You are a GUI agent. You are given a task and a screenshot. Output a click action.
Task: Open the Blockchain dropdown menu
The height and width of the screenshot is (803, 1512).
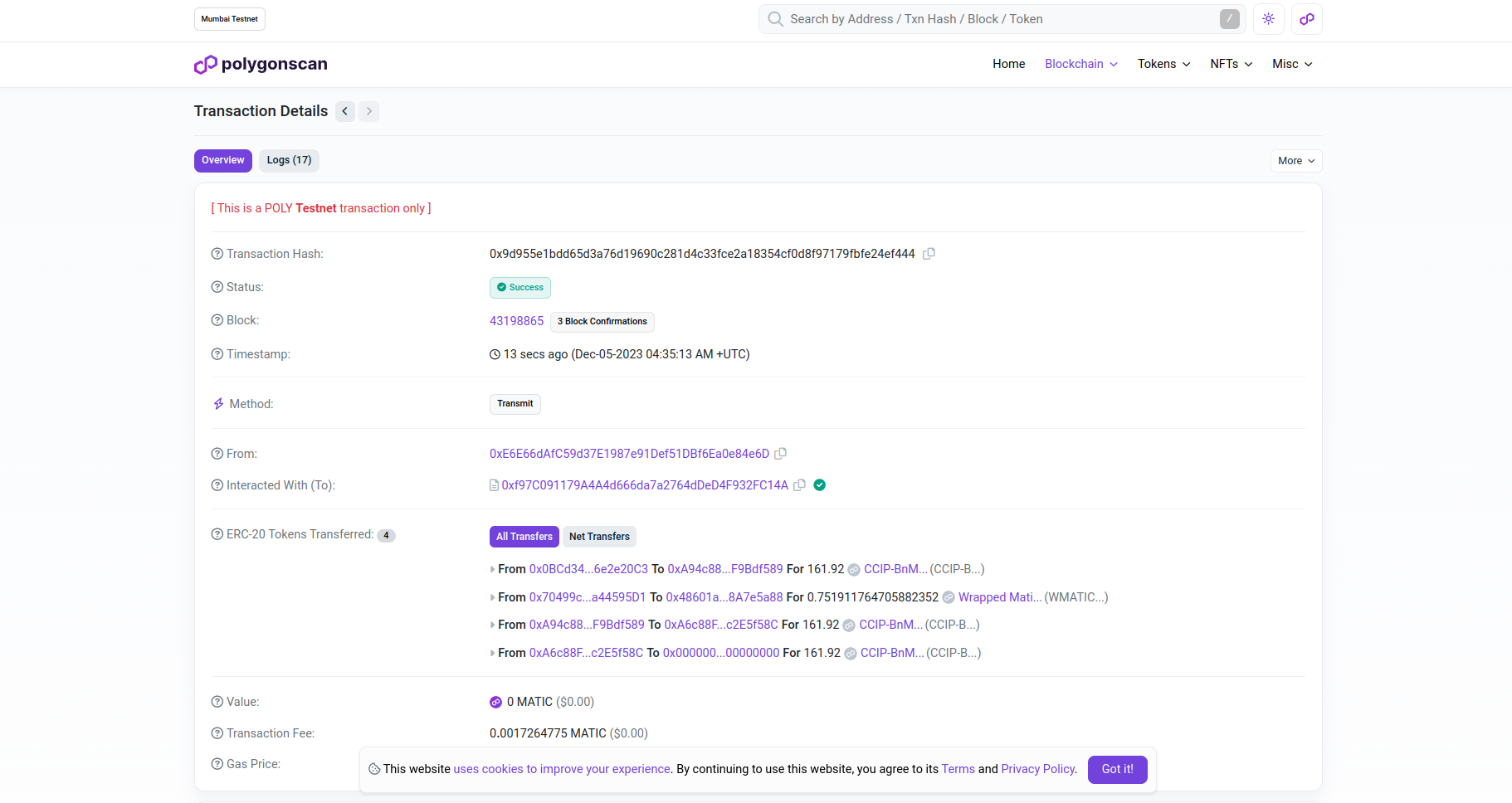[x=1081, y=64]
